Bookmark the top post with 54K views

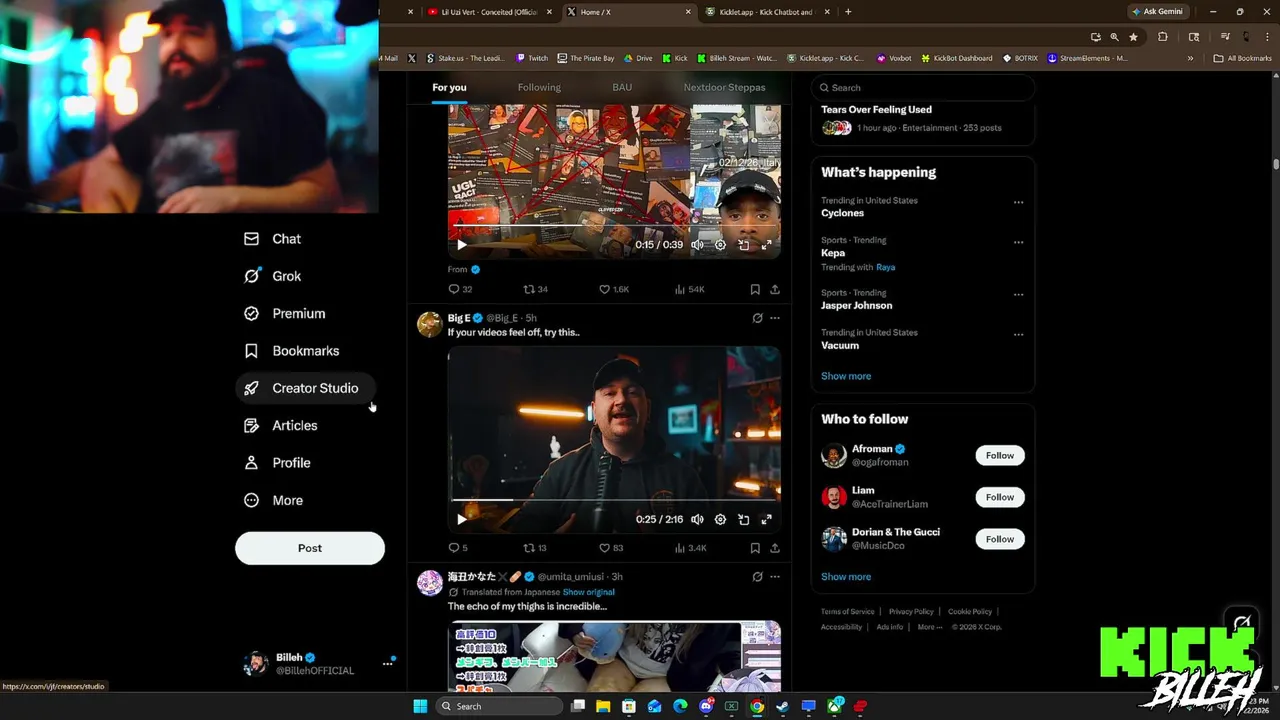coord(755,289)
